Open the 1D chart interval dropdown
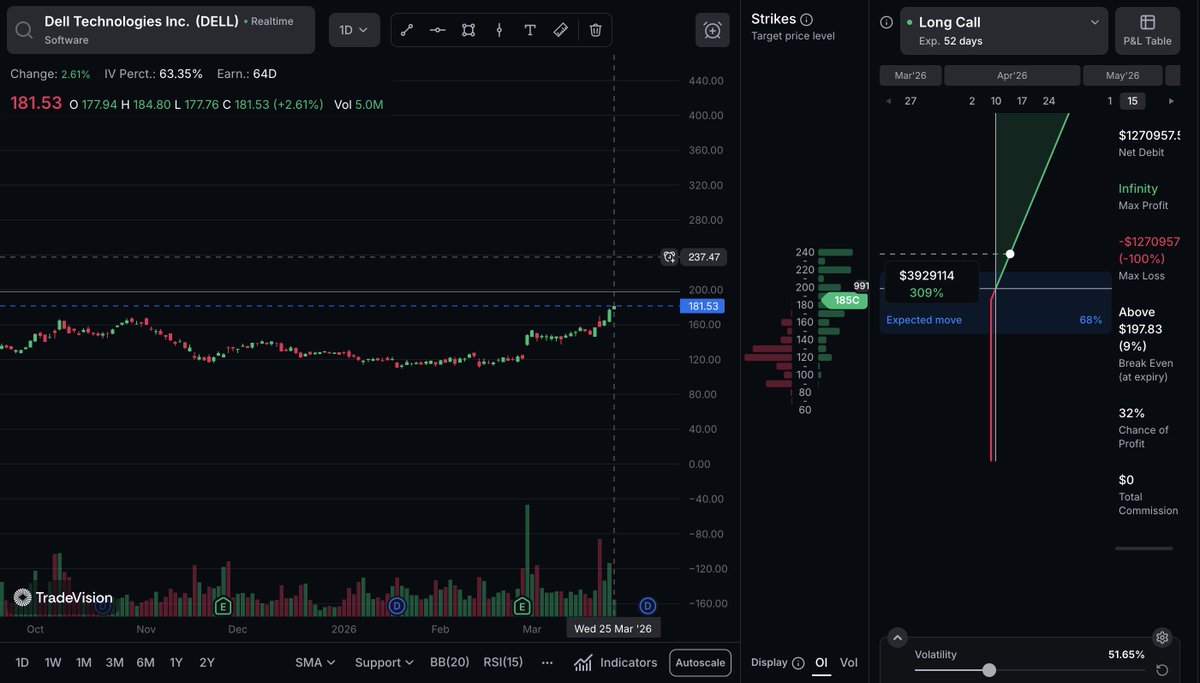 (x=354, y=30)
